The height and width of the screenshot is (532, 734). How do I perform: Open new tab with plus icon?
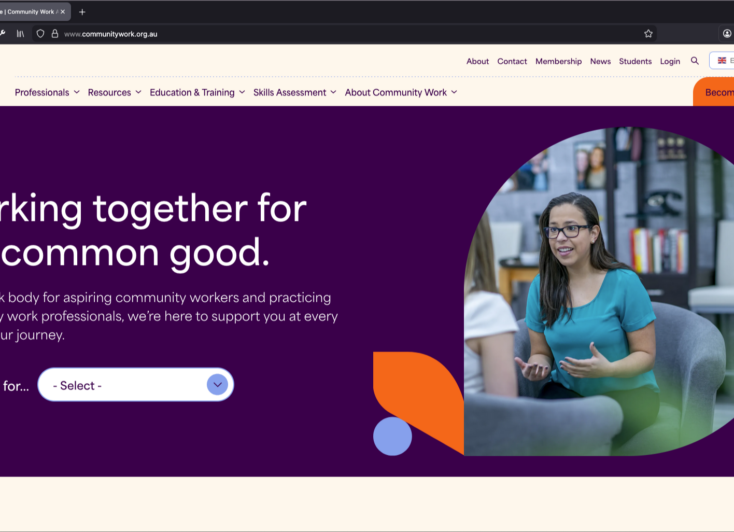click(x=82, y=12)
